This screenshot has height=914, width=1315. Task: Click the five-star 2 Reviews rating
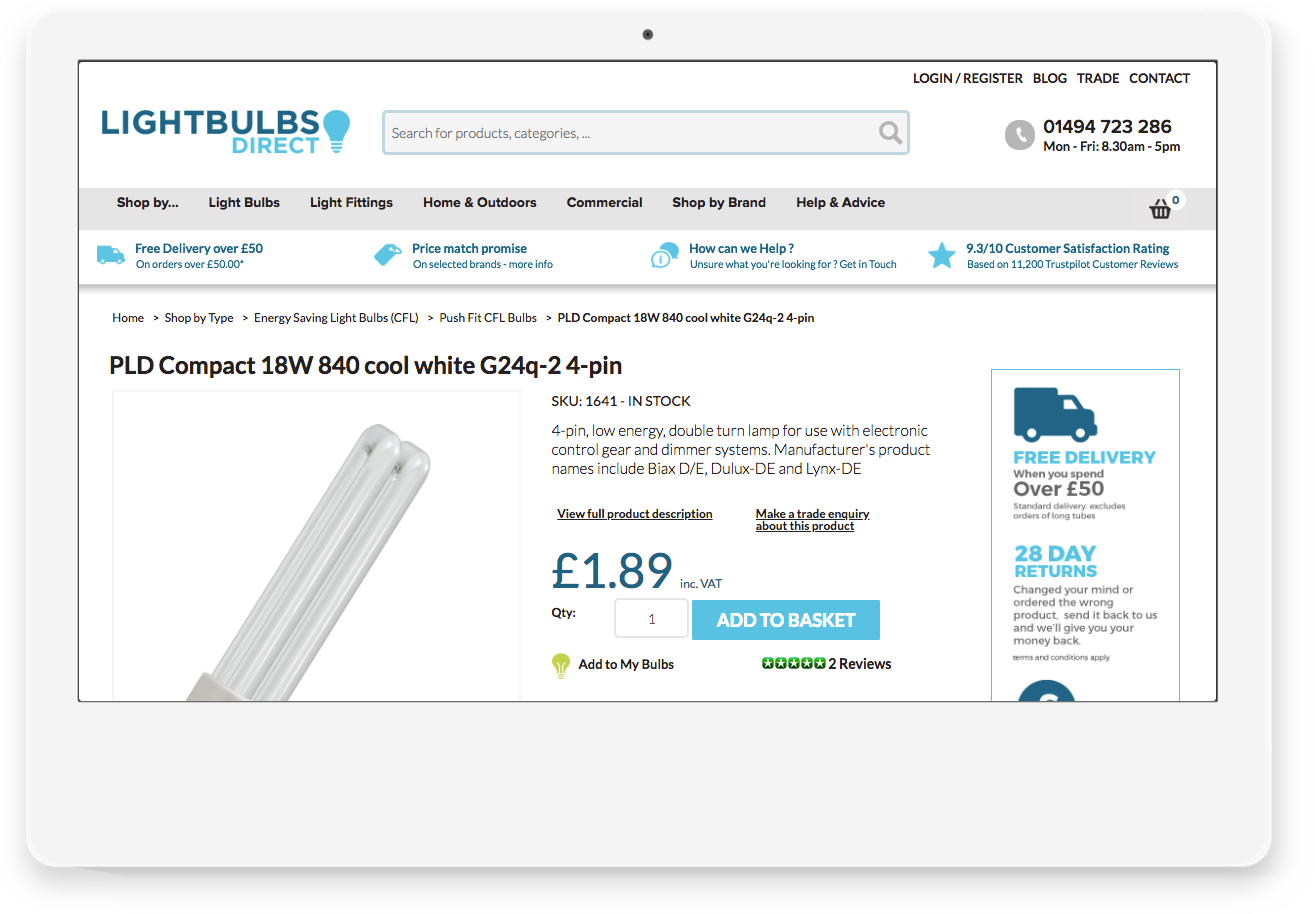826,664
